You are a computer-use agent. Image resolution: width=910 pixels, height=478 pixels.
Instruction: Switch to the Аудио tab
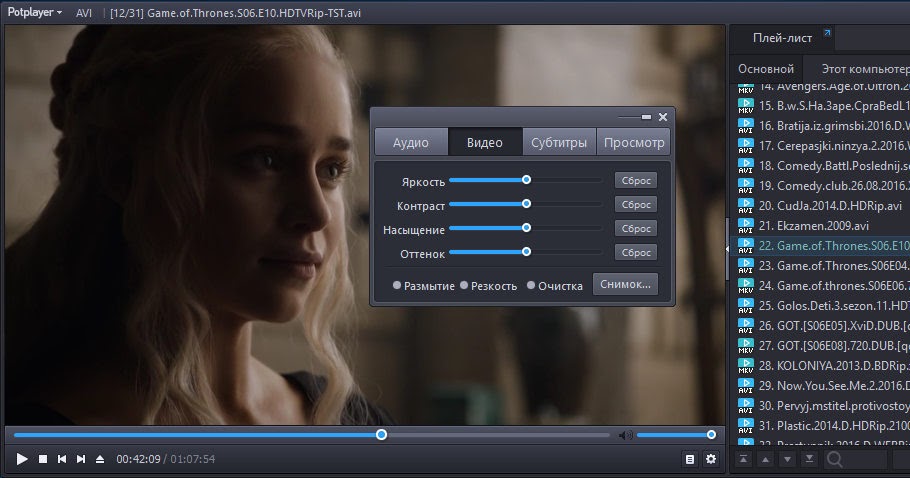point(410,142)
